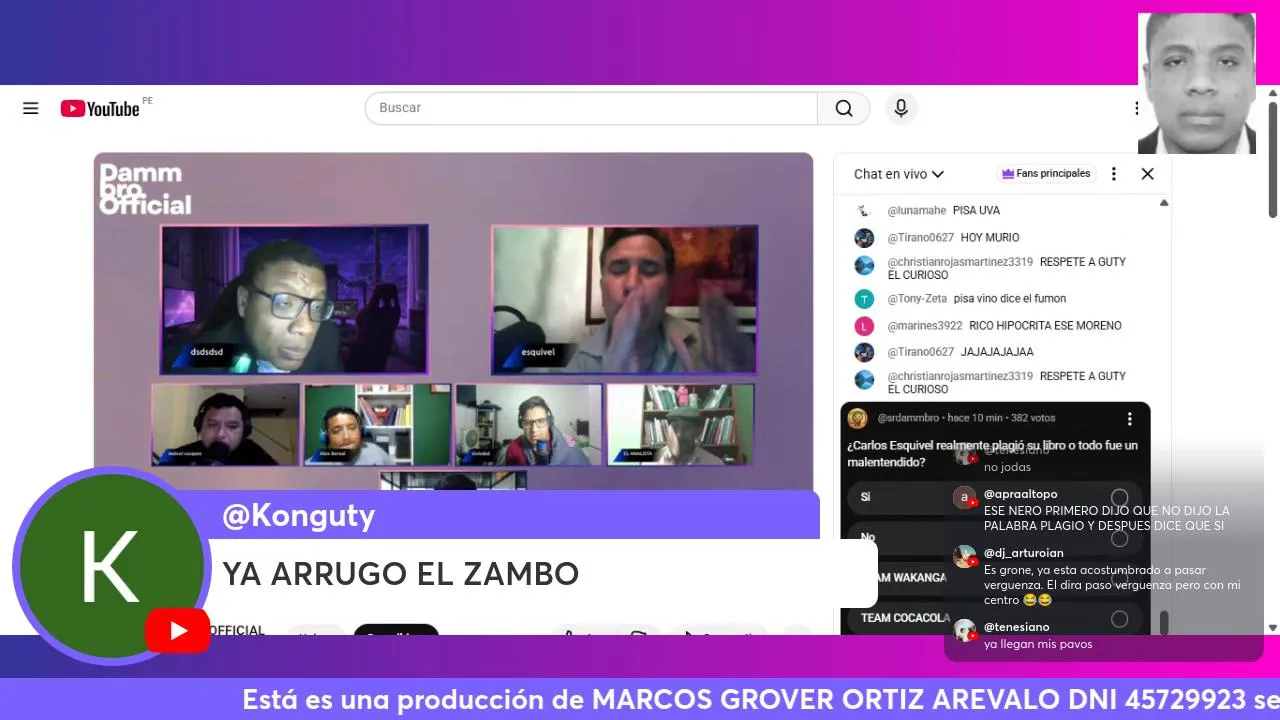Click the avatar beside HOY MURIO message
Viewport: 1280px width, 720px height.
pos(865,238)
